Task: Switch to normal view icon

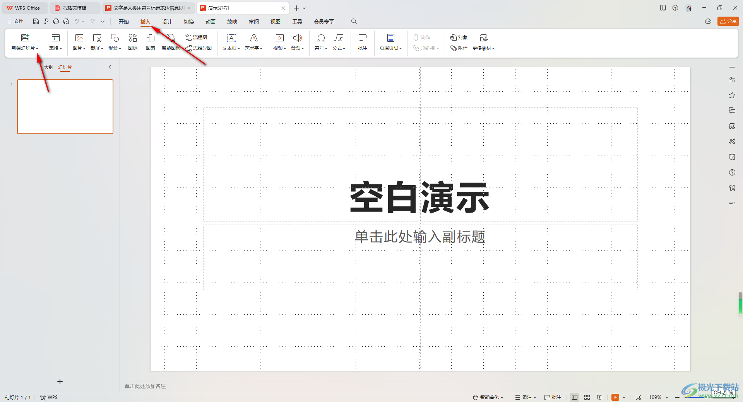Action: [x=574, y=397]
